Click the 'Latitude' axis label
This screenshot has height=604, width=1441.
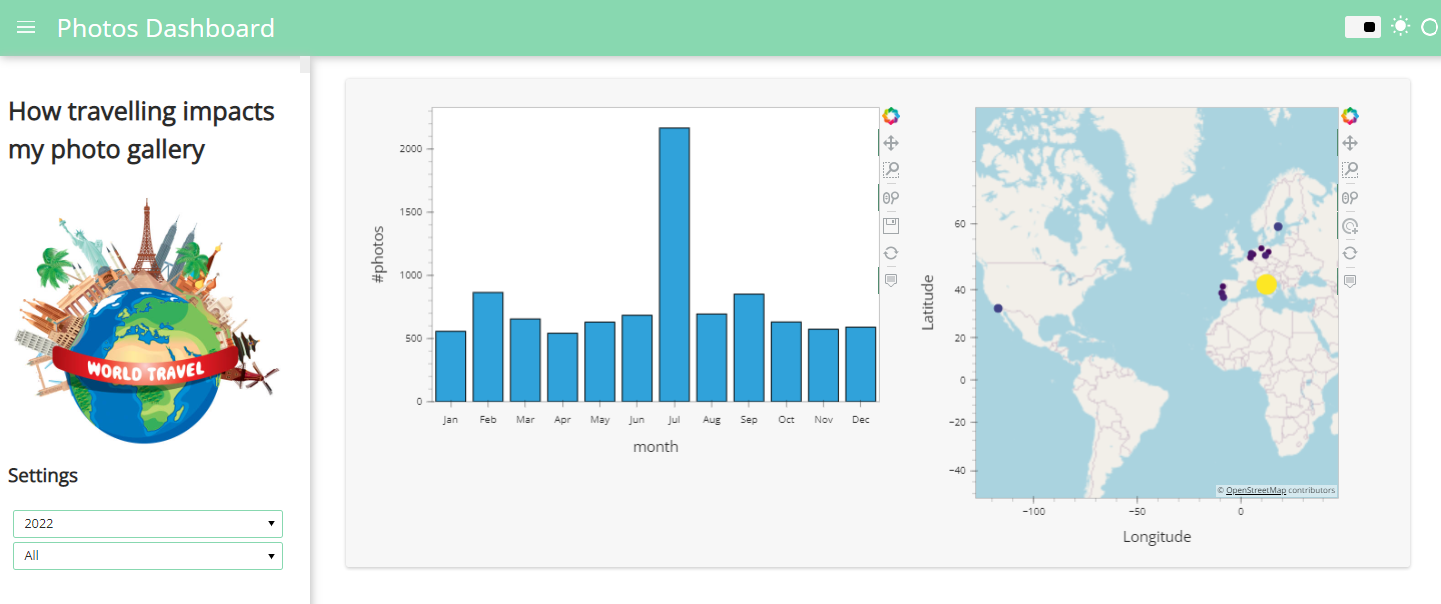928,302
